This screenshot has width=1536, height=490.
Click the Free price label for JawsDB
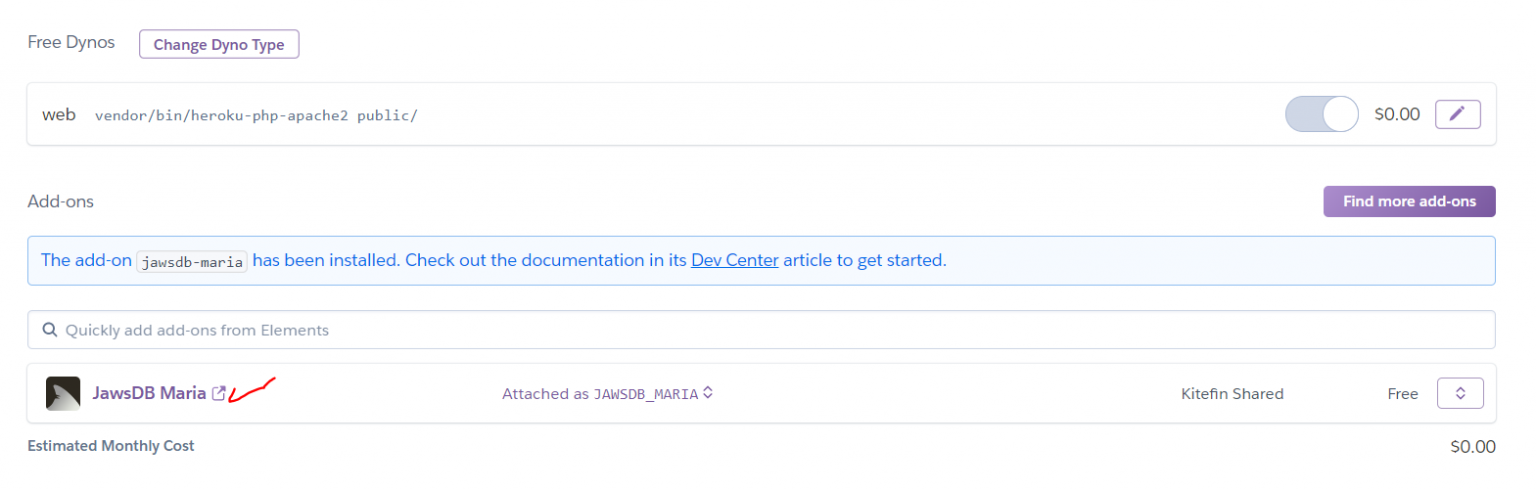(1403, 394)
